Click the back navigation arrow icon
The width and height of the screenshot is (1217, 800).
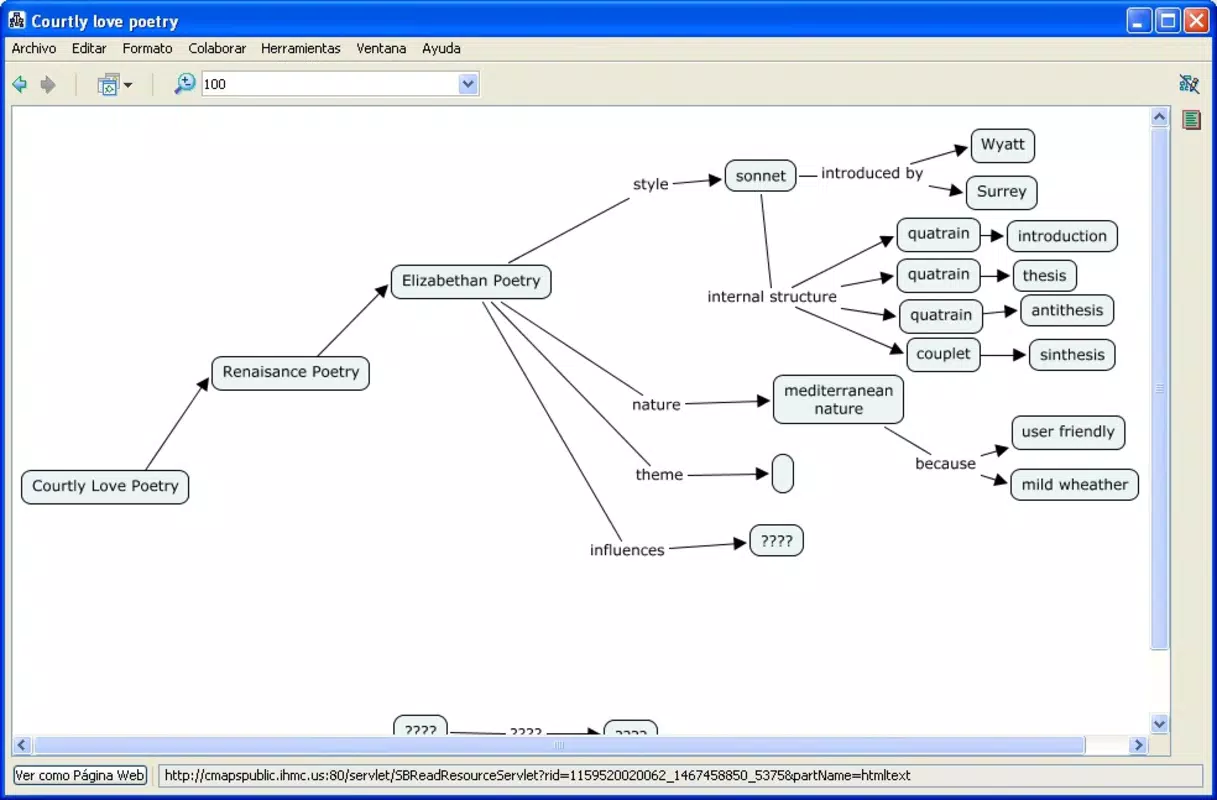tap(19, 85)
